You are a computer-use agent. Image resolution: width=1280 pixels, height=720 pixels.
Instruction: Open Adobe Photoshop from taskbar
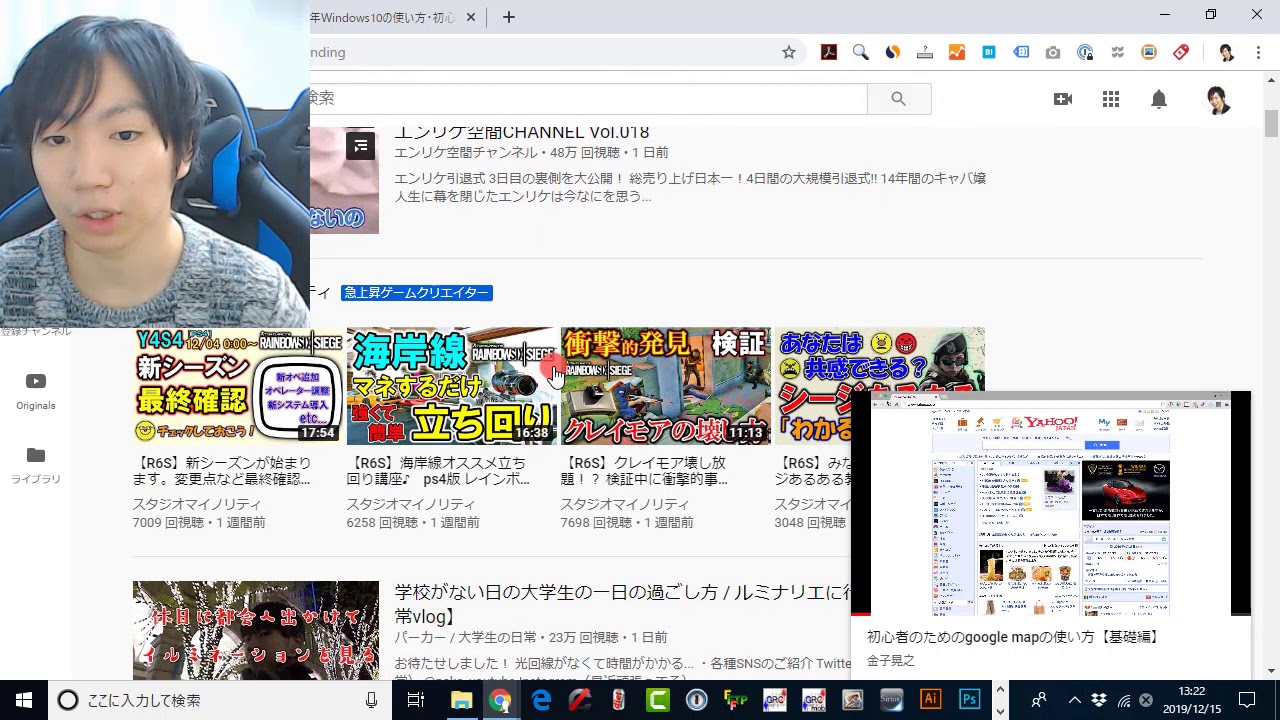pos(969,700)
